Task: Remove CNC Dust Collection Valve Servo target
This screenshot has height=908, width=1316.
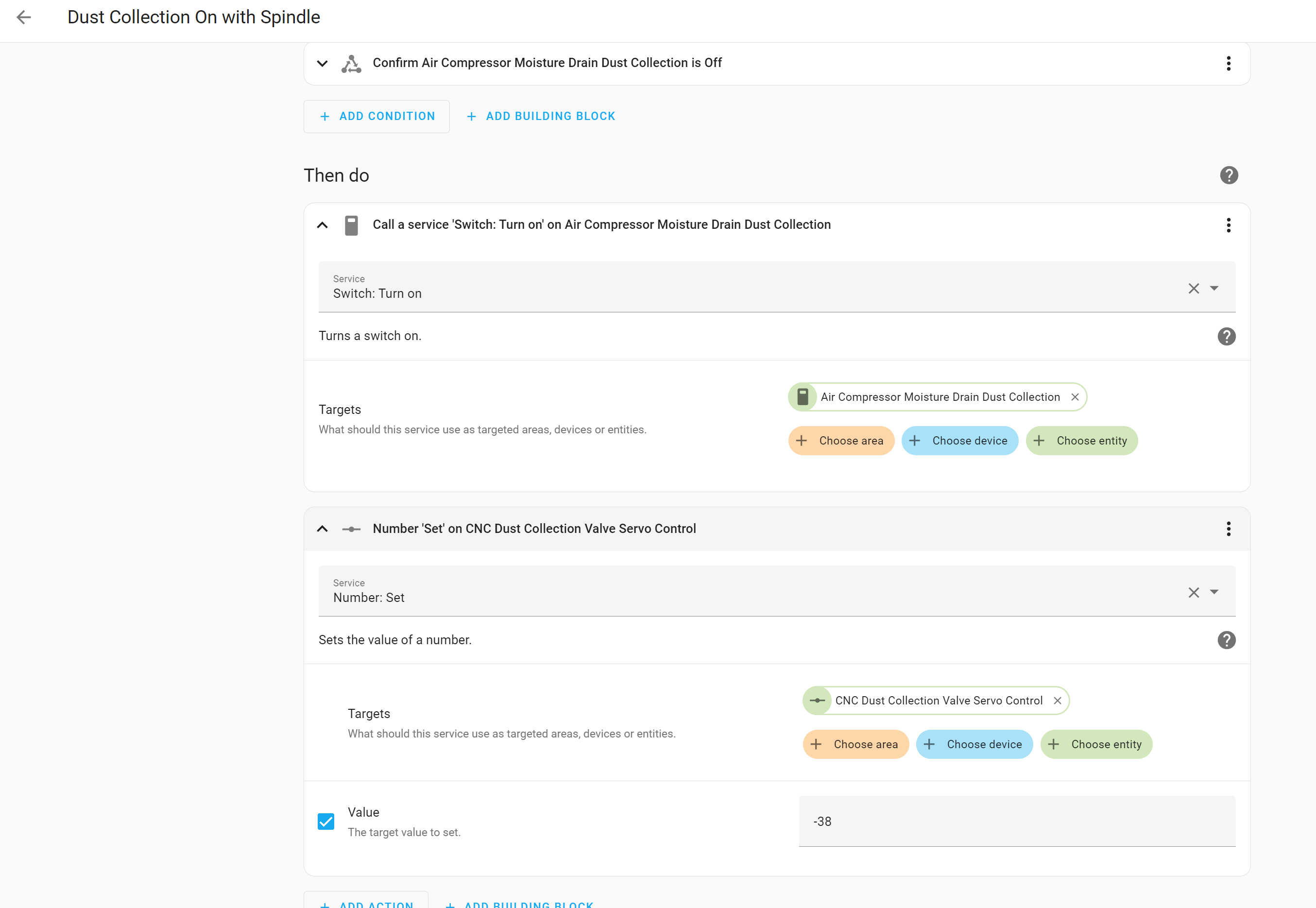Action: click(x=1057, y=701)
